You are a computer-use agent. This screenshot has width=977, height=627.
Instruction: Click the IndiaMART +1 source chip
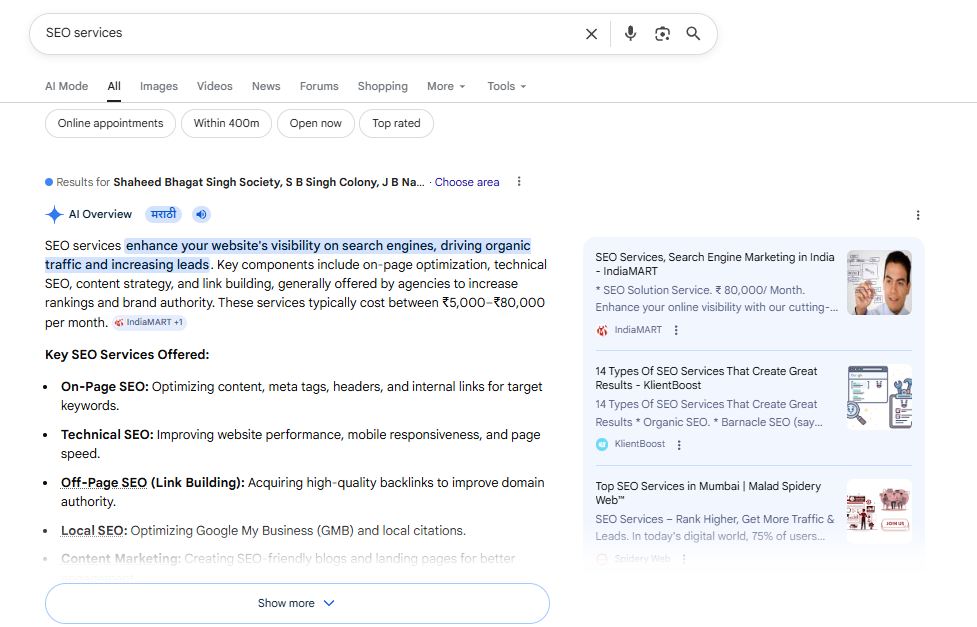[x=148, y=322]
